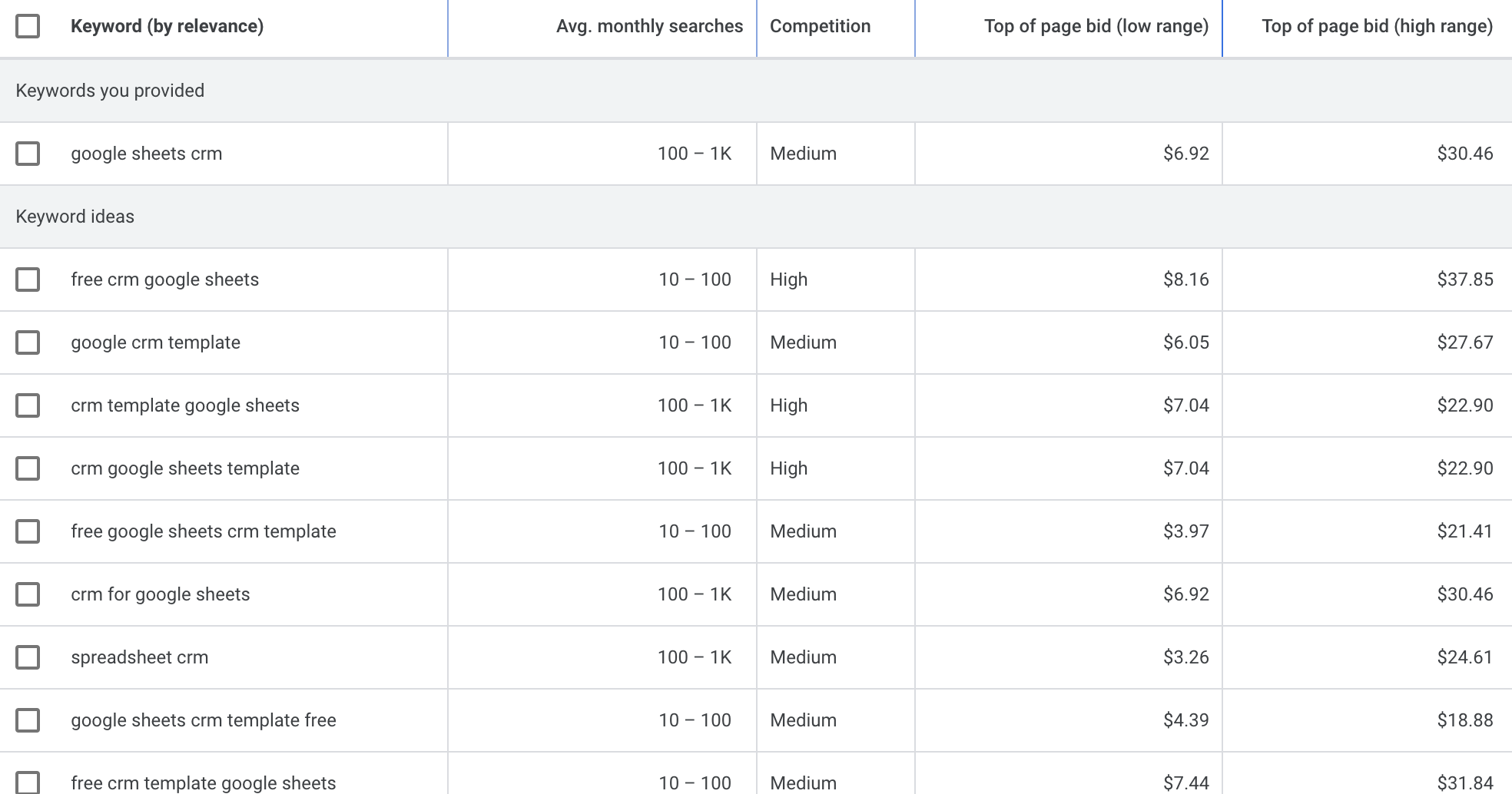
Task: Click the 'spreadsheet crm' keyword text
Action: coord(139,657)
